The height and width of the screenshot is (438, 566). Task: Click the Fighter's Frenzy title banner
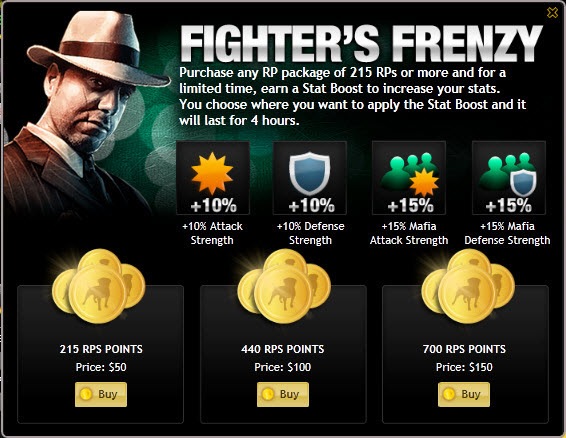point(361,44)
